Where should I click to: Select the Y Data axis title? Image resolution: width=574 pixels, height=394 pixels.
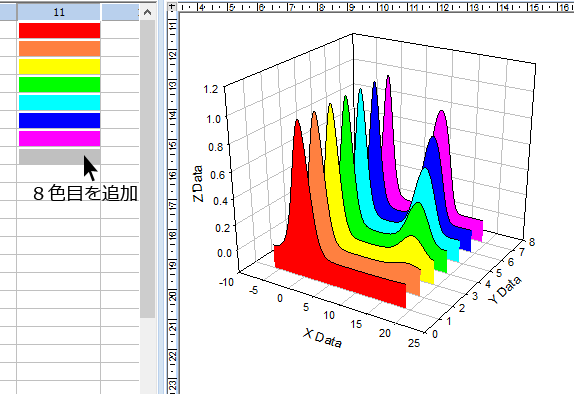505,290
